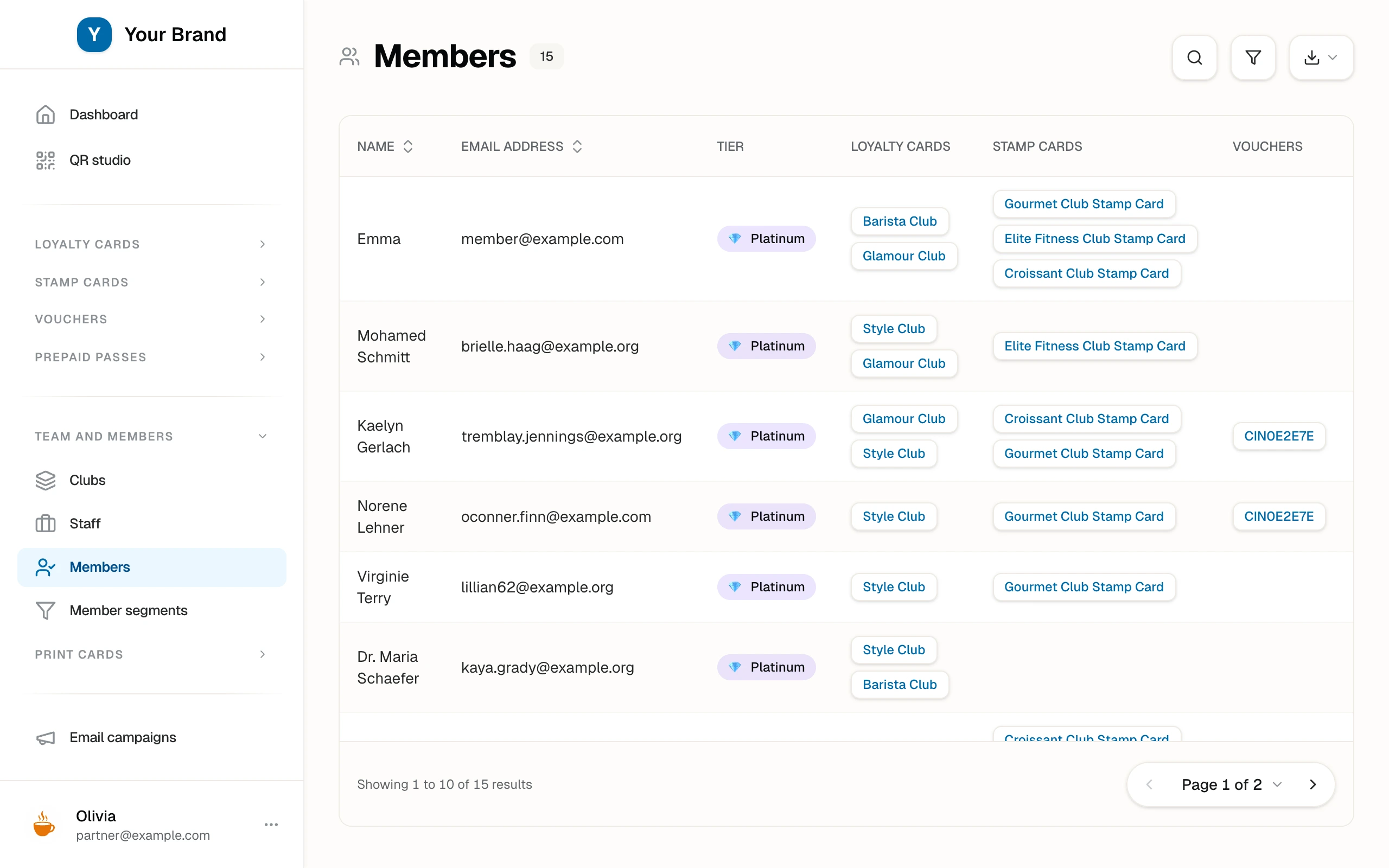Open Emma's Elite Fitness Club Stamp Card
This screenshot has width=1389, height=868.
(x=1094, y=239)
